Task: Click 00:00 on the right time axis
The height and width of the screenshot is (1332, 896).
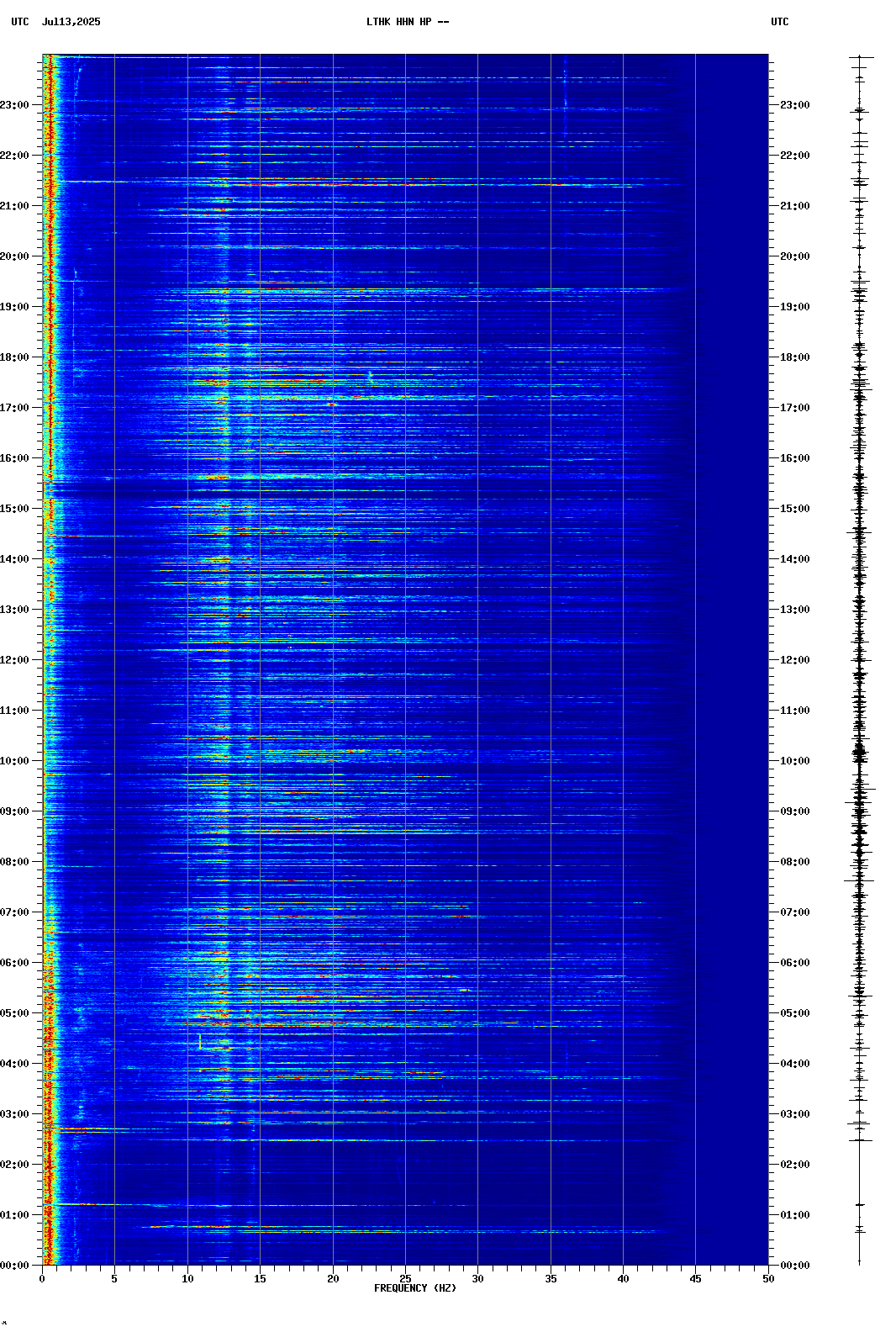Action: click(x=795, y=1266)
